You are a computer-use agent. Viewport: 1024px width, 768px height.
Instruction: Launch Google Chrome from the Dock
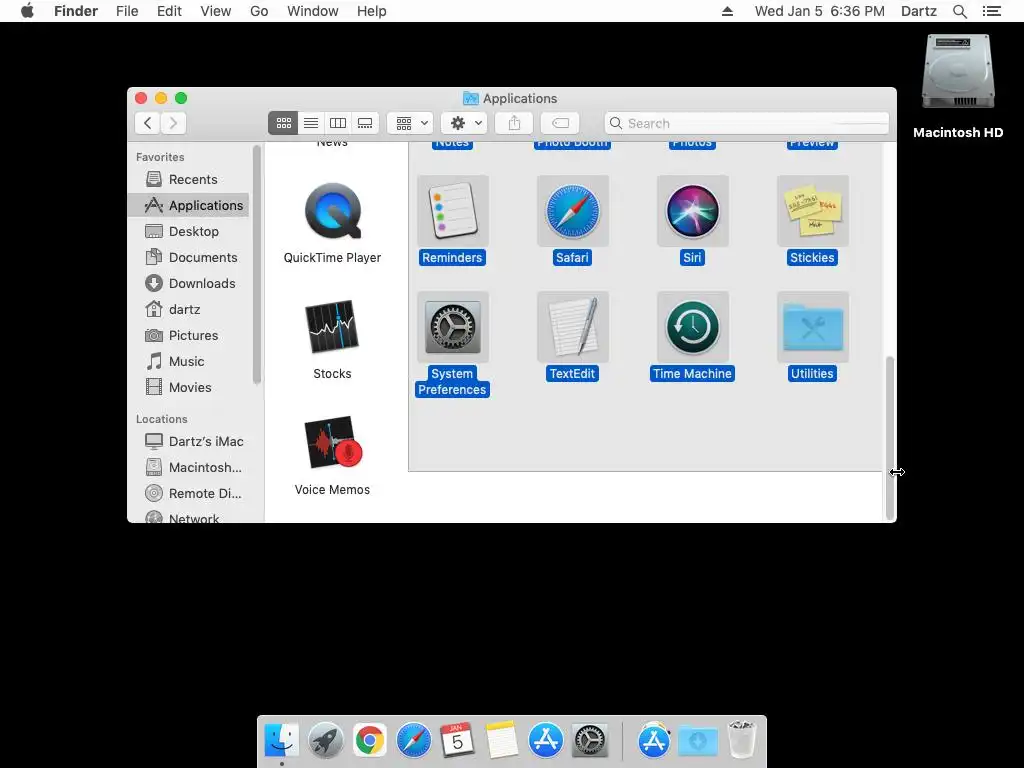[x=370, y=740]
